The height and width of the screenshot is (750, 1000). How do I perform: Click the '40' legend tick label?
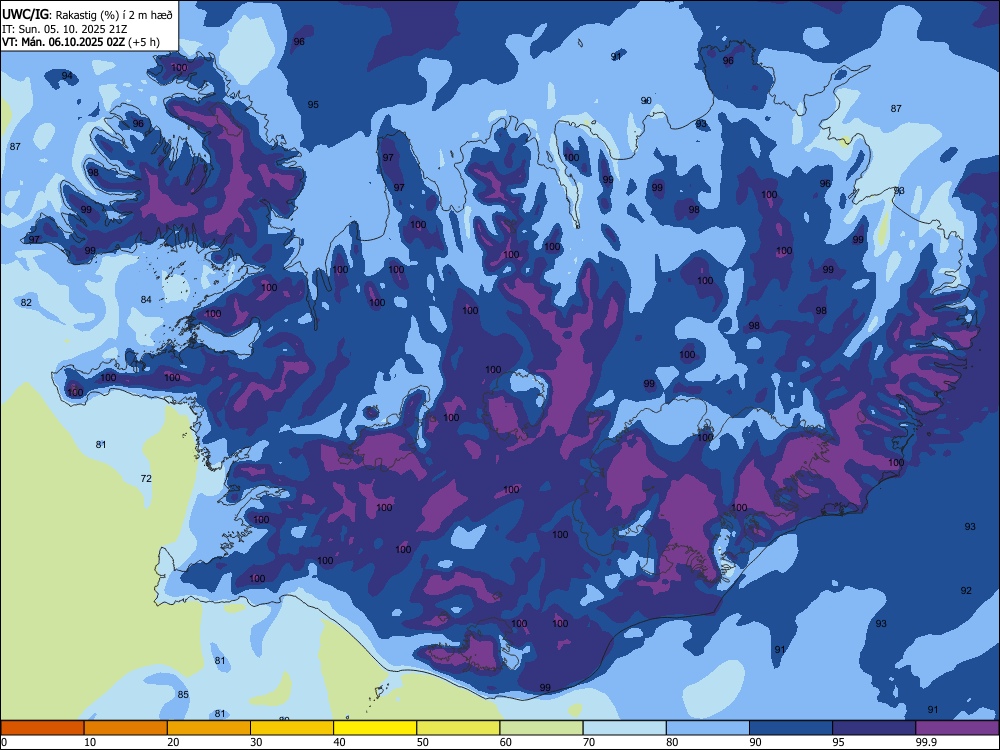pyautogui.click(x=339, y=742)
